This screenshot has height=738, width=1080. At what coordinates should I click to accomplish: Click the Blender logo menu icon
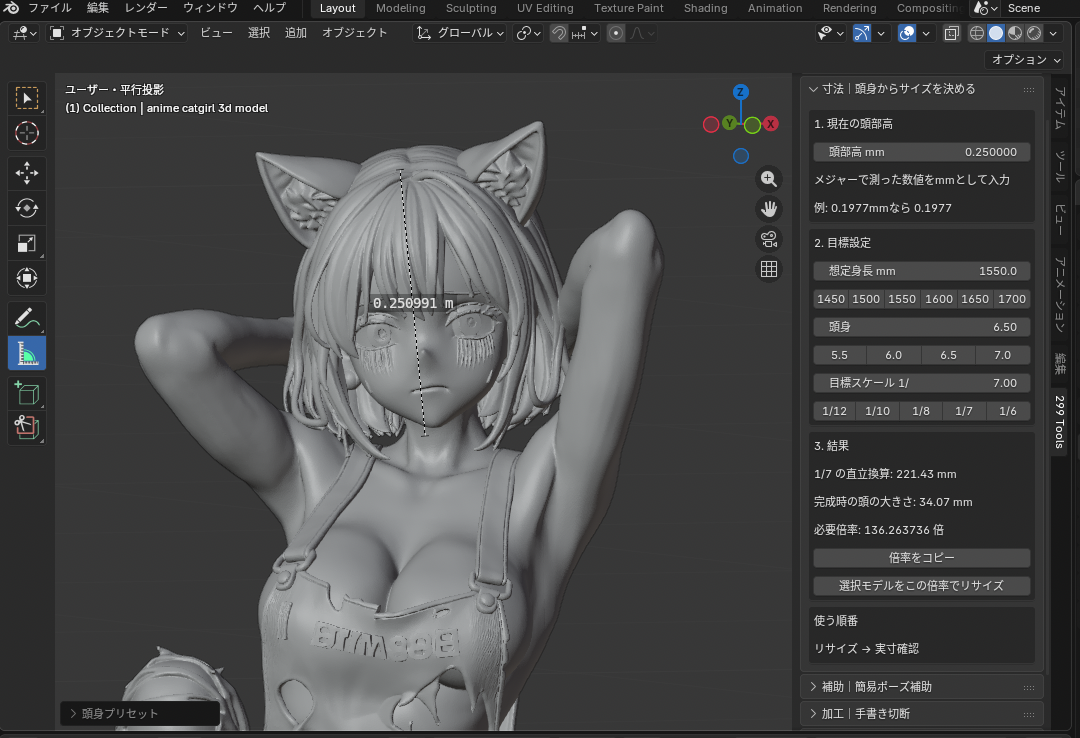coord(12,8)
